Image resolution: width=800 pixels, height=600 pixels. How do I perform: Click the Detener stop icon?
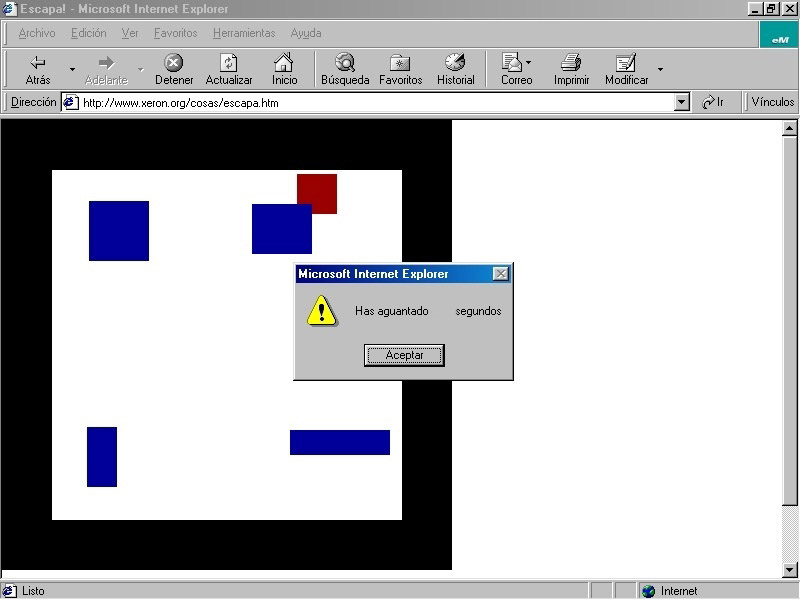[x=173, y=62]
